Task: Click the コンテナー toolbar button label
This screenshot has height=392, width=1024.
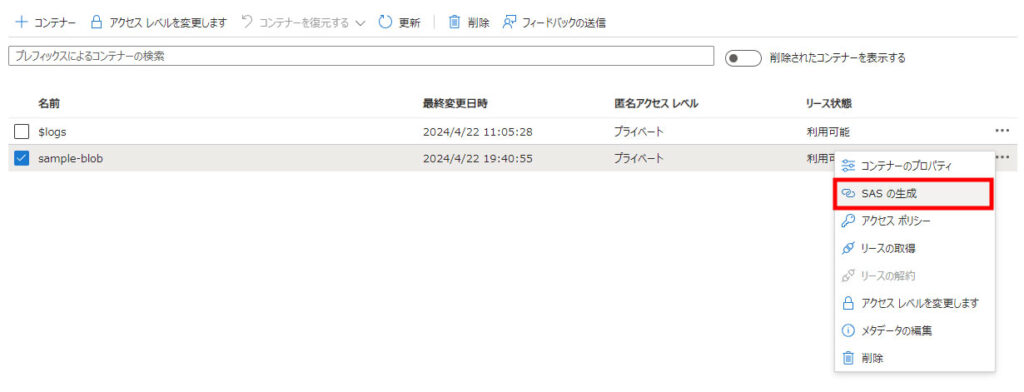Action: pos(55,23)
